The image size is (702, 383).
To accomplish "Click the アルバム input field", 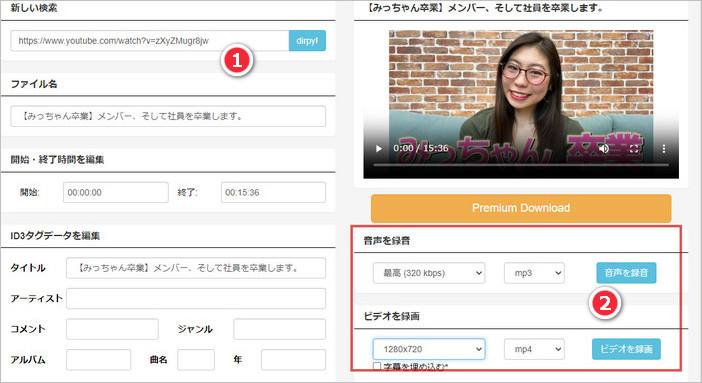I will tap(98, 360).
